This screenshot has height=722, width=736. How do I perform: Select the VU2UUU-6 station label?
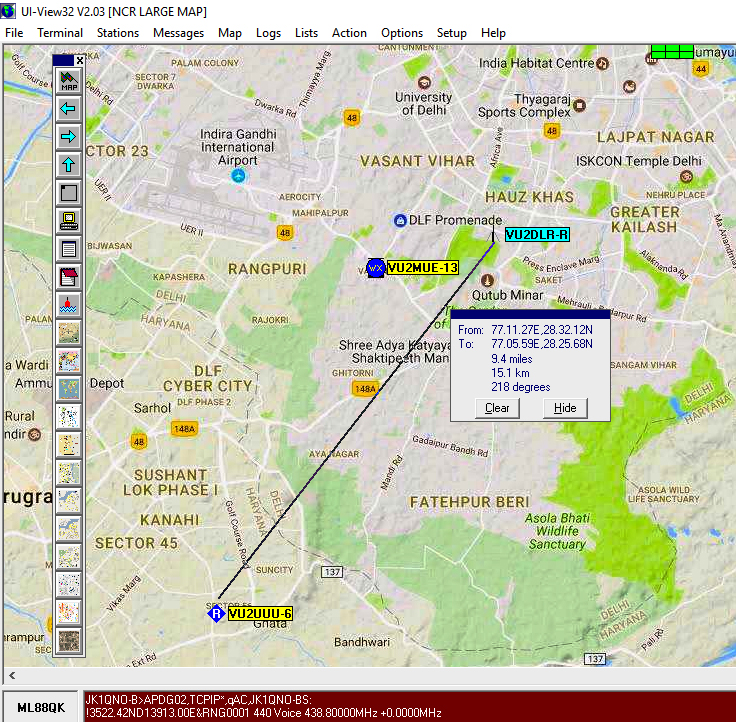pyautogui.click(x=260, y=614)
